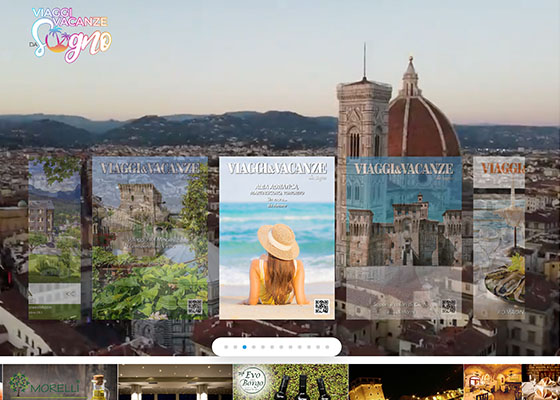Viewport: 560px width, 400px height.
Task: Click the Morelli green tree logo
Action: (x=20, y=384)
